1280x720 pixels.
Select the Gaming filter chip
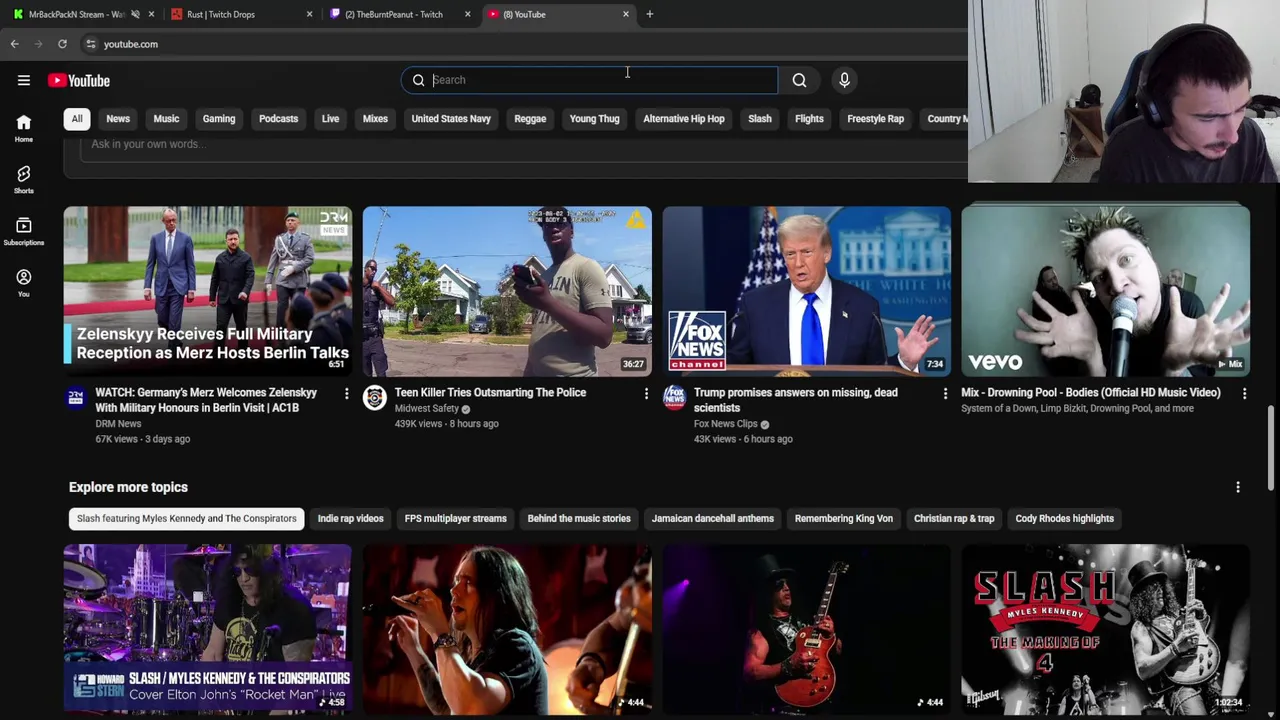point(219,119)
